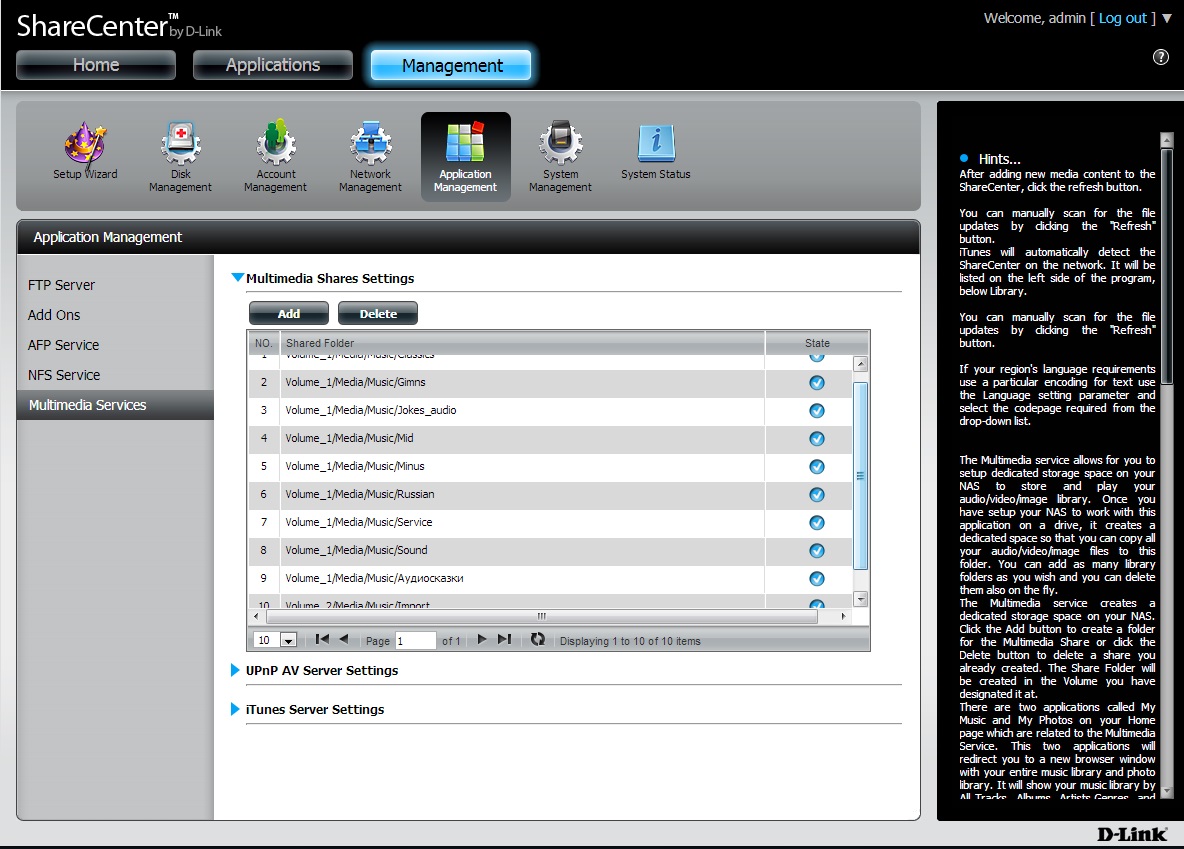
Task: Open FTP Server in sidebar
Action: tap(61, 285)
